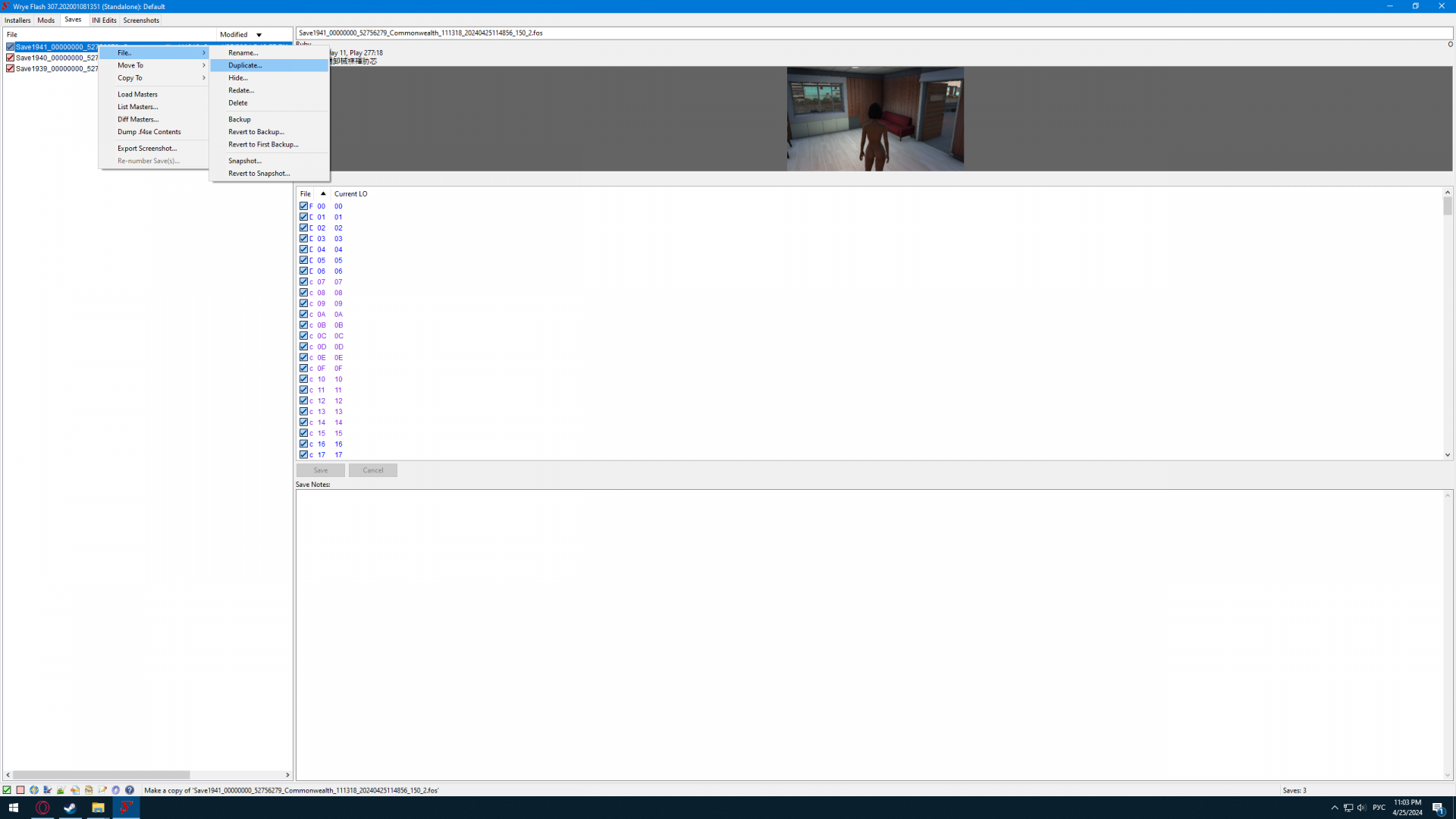Toggle the Save1940 save checkbox
Viewport: 1456px width, 819px height.
point(10,58)
